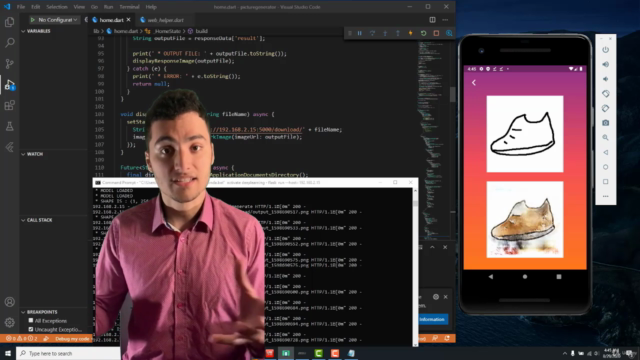Viewport: 640px width, 360px height.
Task: Open the Source Control view
Action: click(9, 64)
